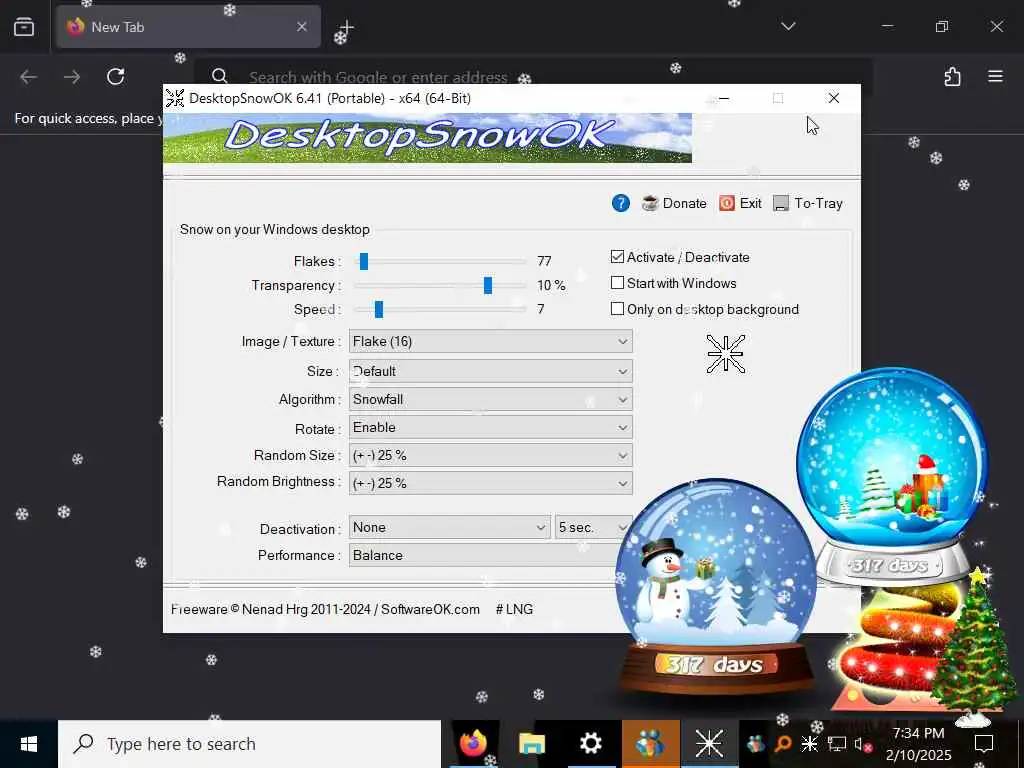Open network status tray icon
The image size is (1024, 768).
(x=837, y=744)
